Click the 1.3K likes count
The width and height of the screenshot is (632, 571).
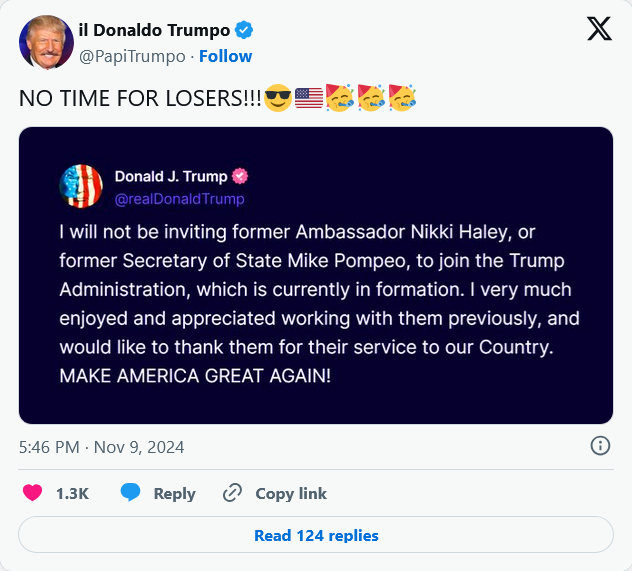(x=72, y=493)
